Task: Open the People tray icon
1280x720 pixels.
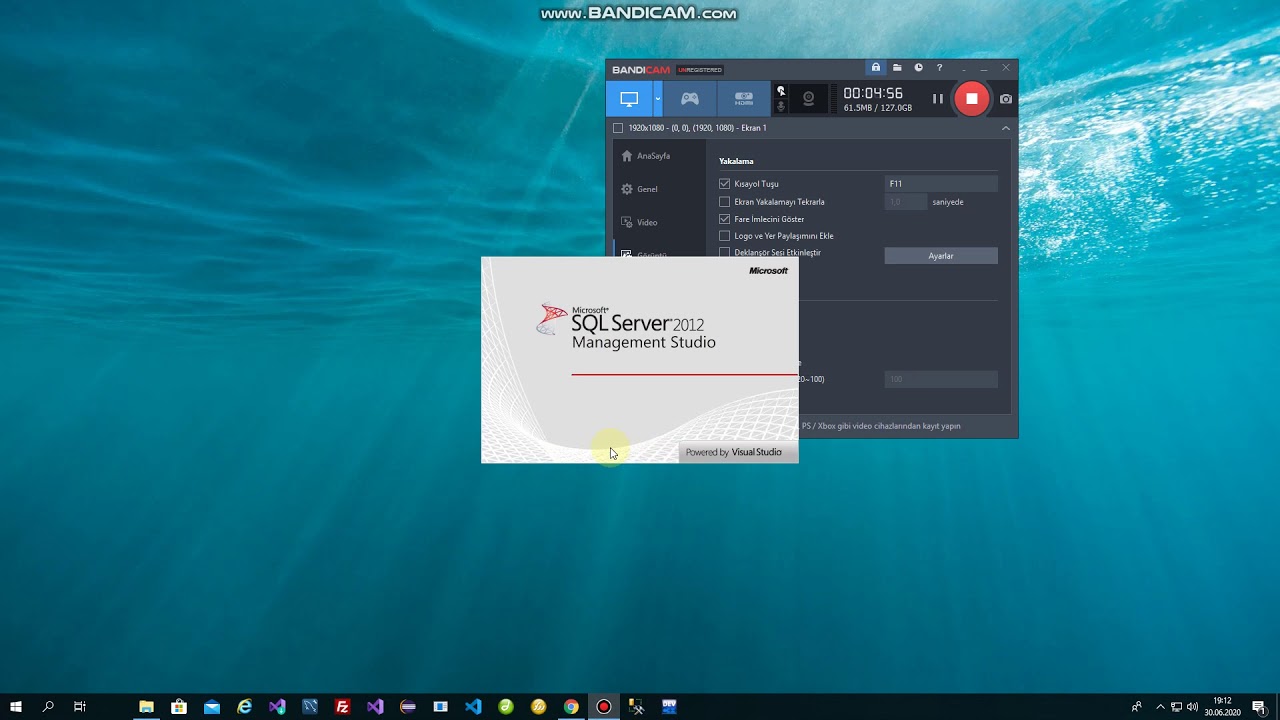Action: pyautogui.click(x=1137, y=706)
